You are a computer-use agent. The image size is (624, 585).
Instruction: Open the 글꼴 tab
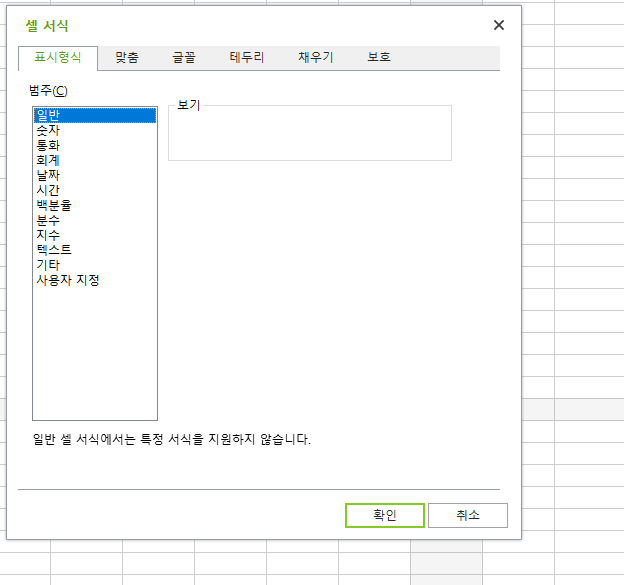point(183,58)
